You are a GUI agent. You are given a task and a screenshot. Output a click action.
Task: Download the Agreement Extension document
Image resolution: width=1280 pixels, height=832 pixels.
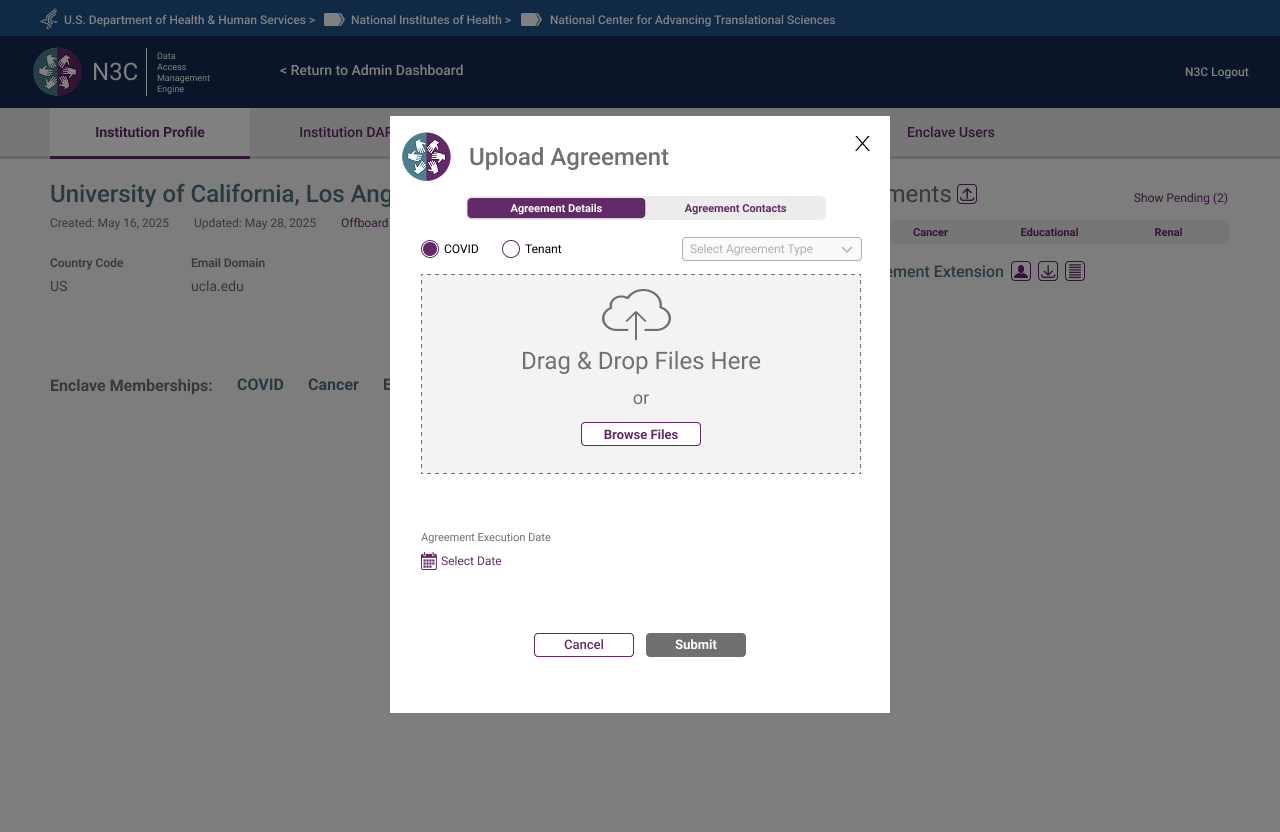click(1048, 270)
